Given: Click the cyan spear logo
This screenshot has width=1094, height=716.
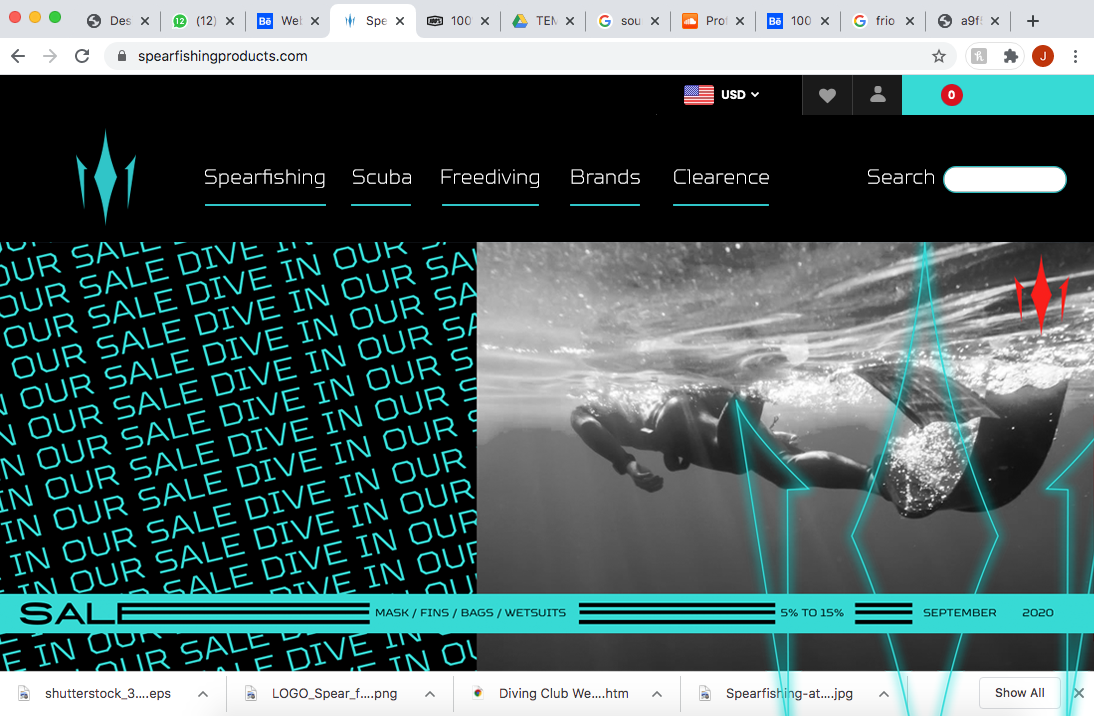Looking at the screenshot, I should point(106,177).
